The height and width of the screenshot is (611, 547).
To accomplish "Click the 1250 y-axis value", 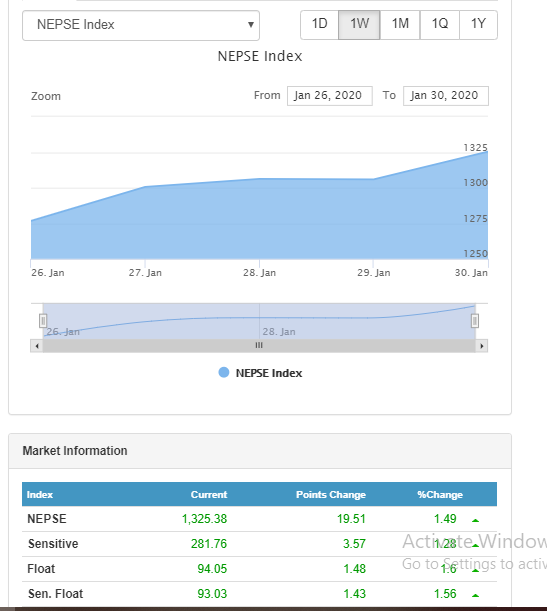I will coord(475,254).
